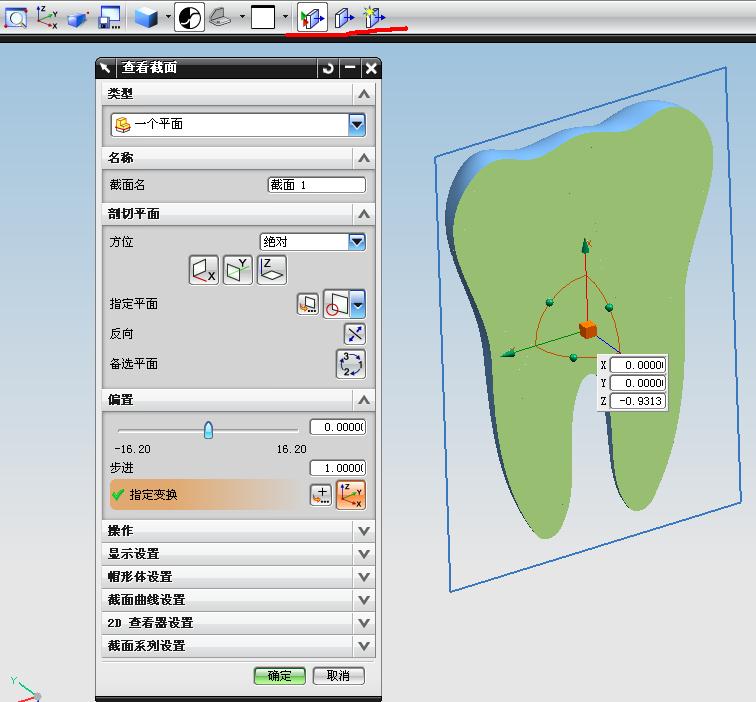Click the Clip Section toolbar icon
Viewport: 756px width, 702px height.
(344, 18)
